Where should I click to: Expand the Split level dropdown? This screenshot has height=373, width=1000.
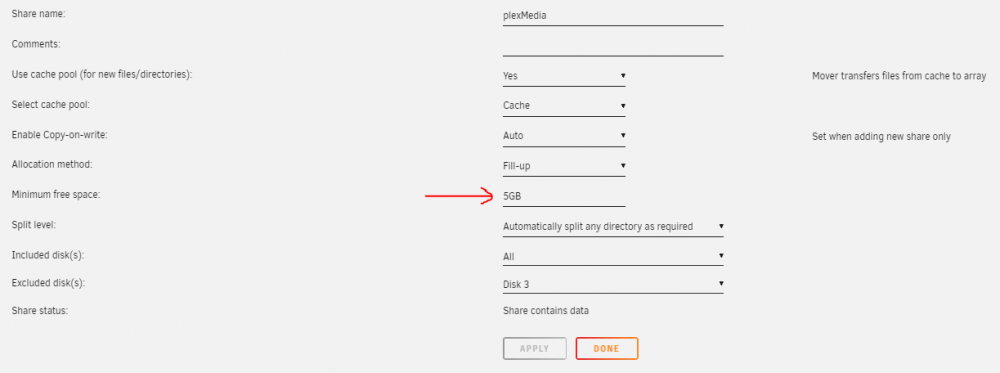pos(613,226)
